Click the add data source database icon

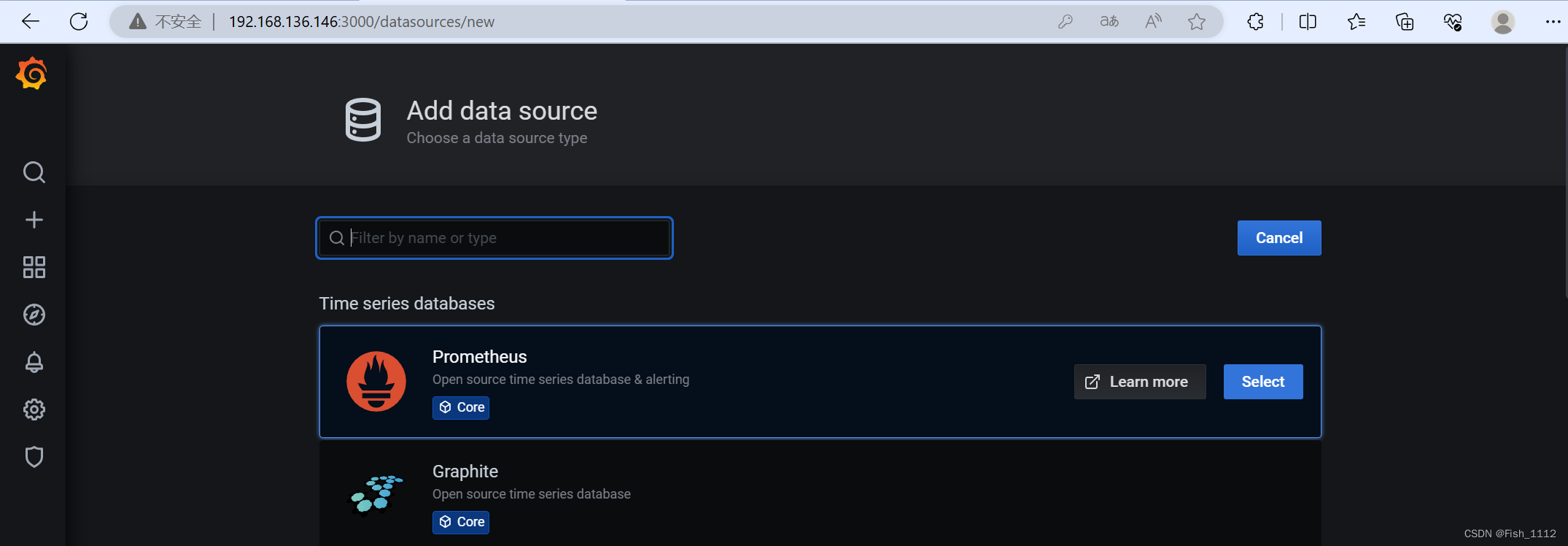click(363, 120)
